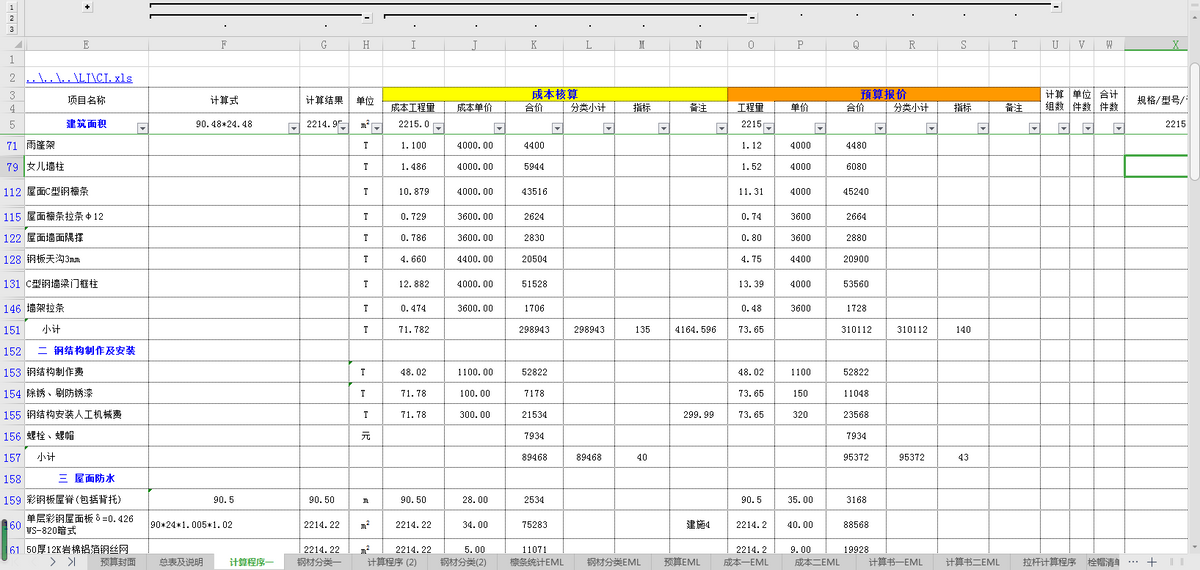Open filter dropdown for cost 备注 column N
1200x570 pixels.
721,127
